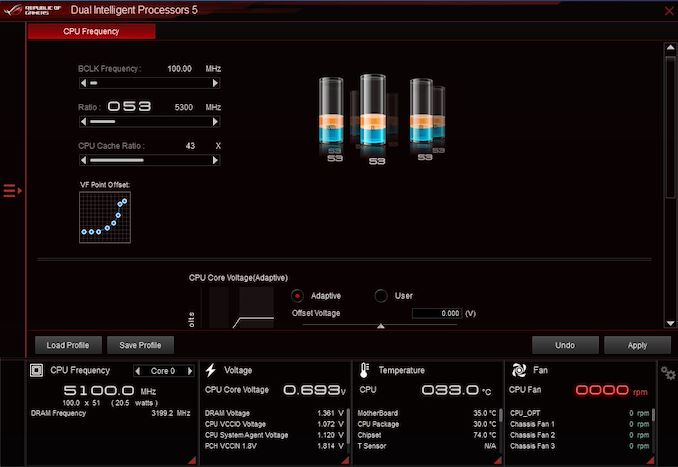Click Save Profile button
This screenshot has width=678, height=467.
click(141, 345)
